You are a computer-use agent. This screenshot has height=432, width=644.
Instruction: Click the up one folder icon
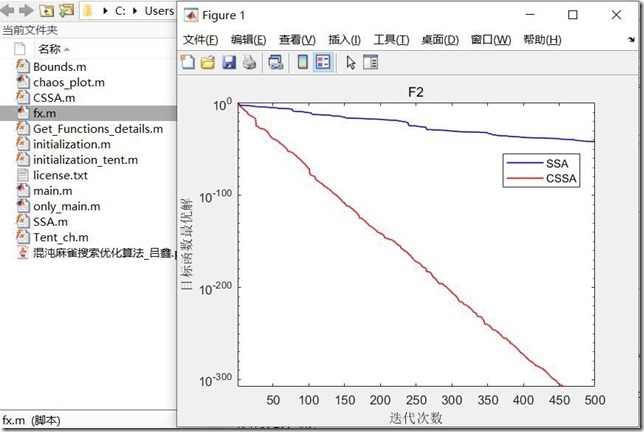coord(46,11)
